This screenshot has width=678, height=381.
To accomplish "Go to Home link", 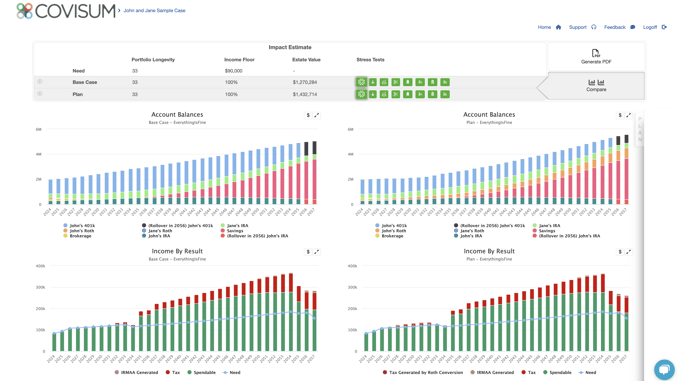I will click(544, 27).
